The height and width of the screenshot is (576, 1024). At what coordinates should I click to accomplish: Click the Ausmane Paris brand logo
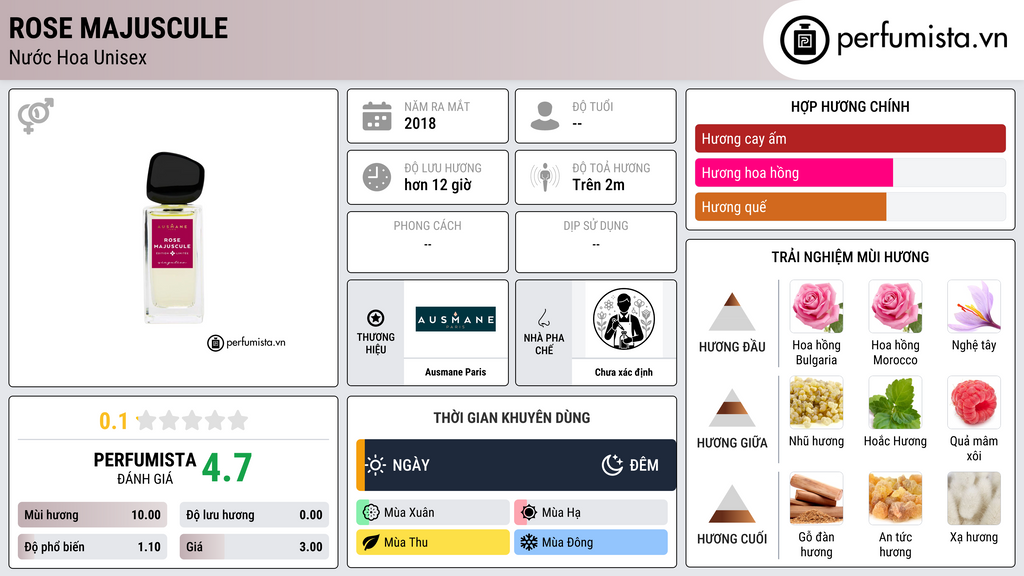click(456, 319)
